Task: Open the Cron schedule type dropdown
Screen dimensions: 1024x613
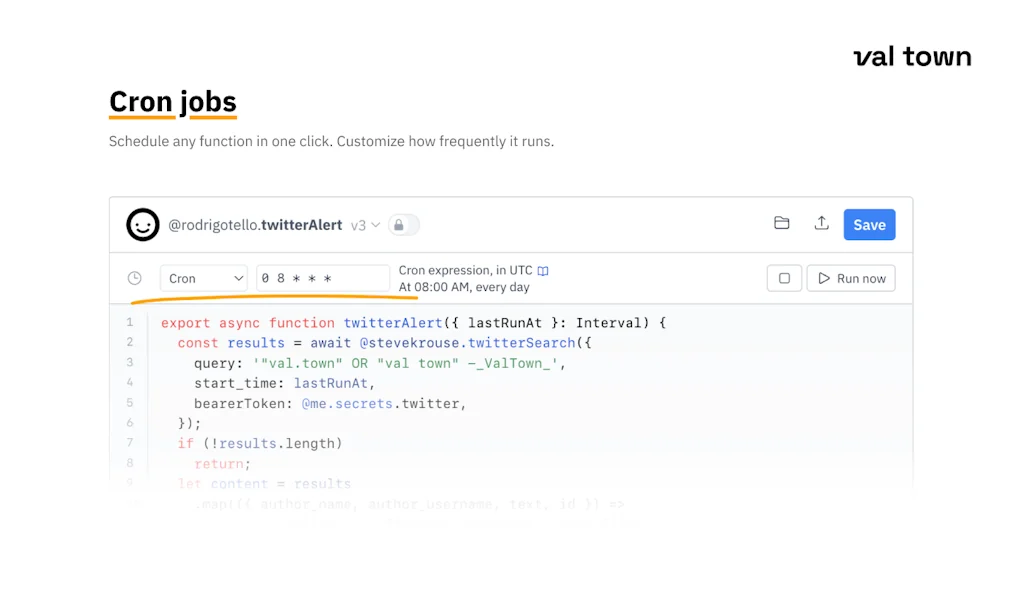Action: tap(204, 278)
